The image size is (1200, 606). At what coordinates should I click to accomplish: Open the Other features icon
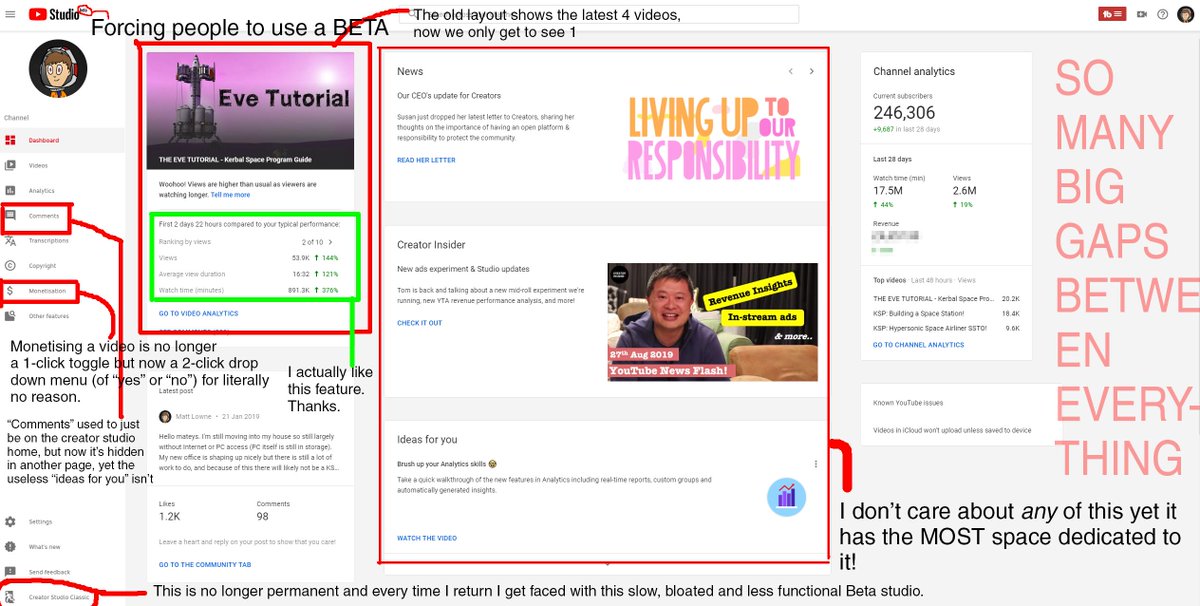[x=10, y=316]
